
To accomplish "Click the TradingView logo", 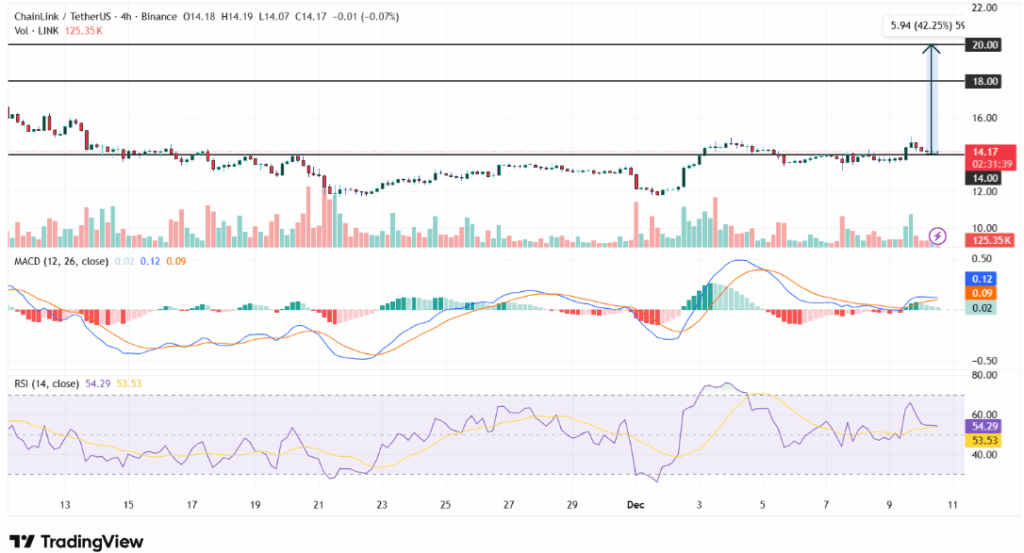I will (76, 541).
